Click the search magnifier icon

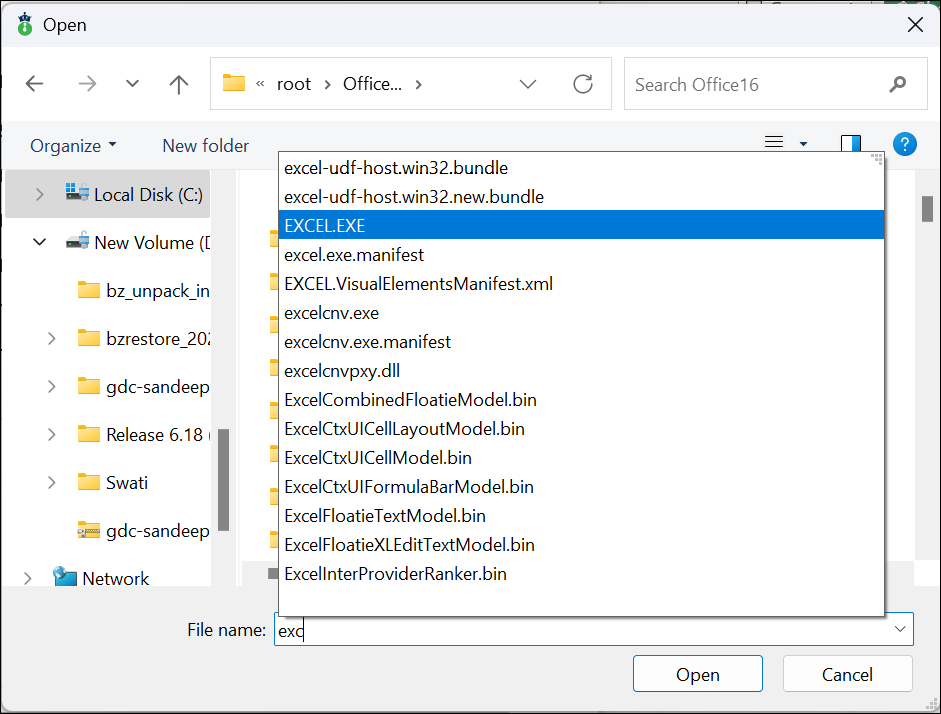point(897,84)
